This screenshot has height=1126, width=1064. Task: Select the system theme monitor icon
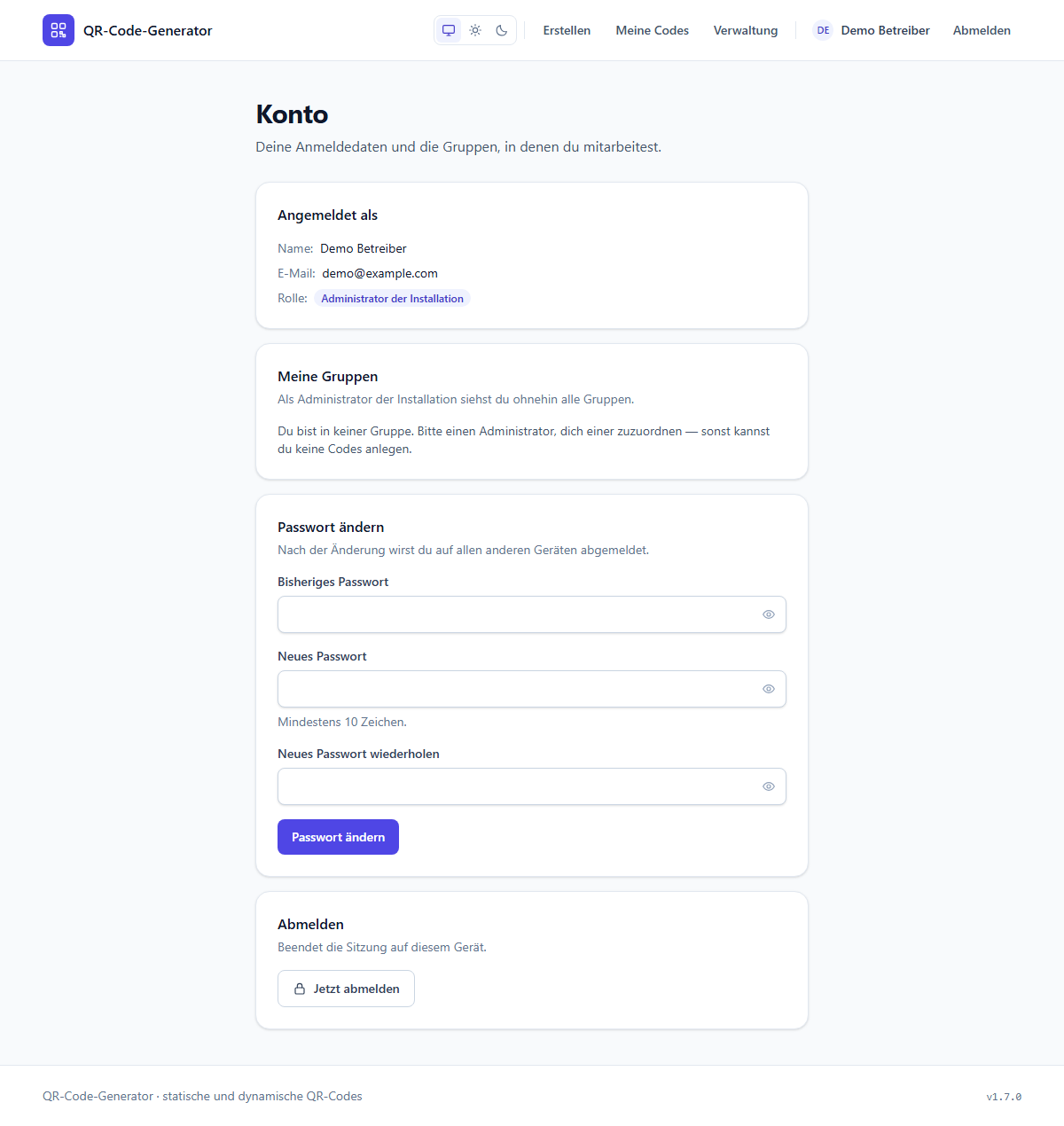pos(449,30)
